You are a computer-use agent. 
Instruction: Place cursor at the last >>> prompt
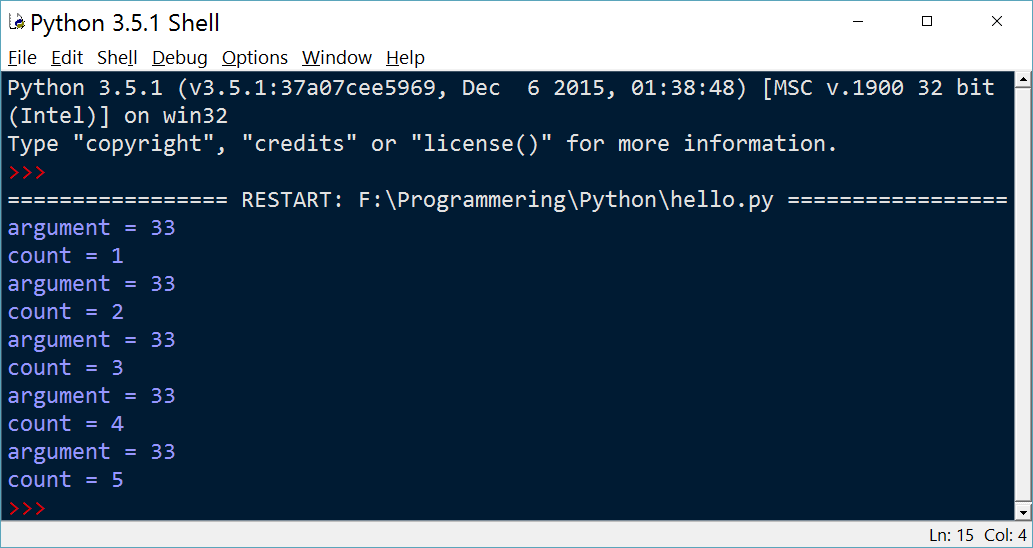click(28, 508)
